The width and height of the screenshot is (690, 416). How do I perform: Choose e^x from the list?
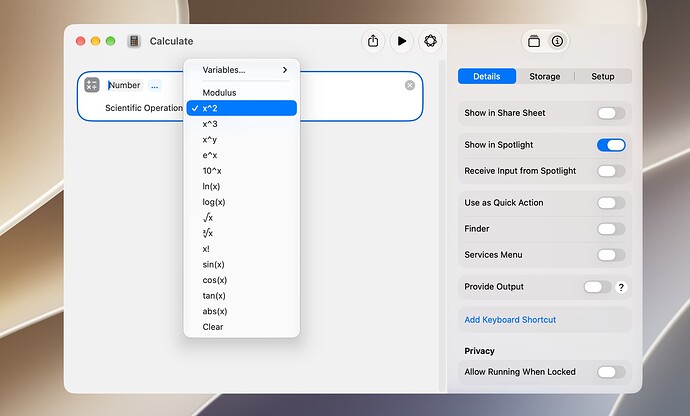pos(242,155)
